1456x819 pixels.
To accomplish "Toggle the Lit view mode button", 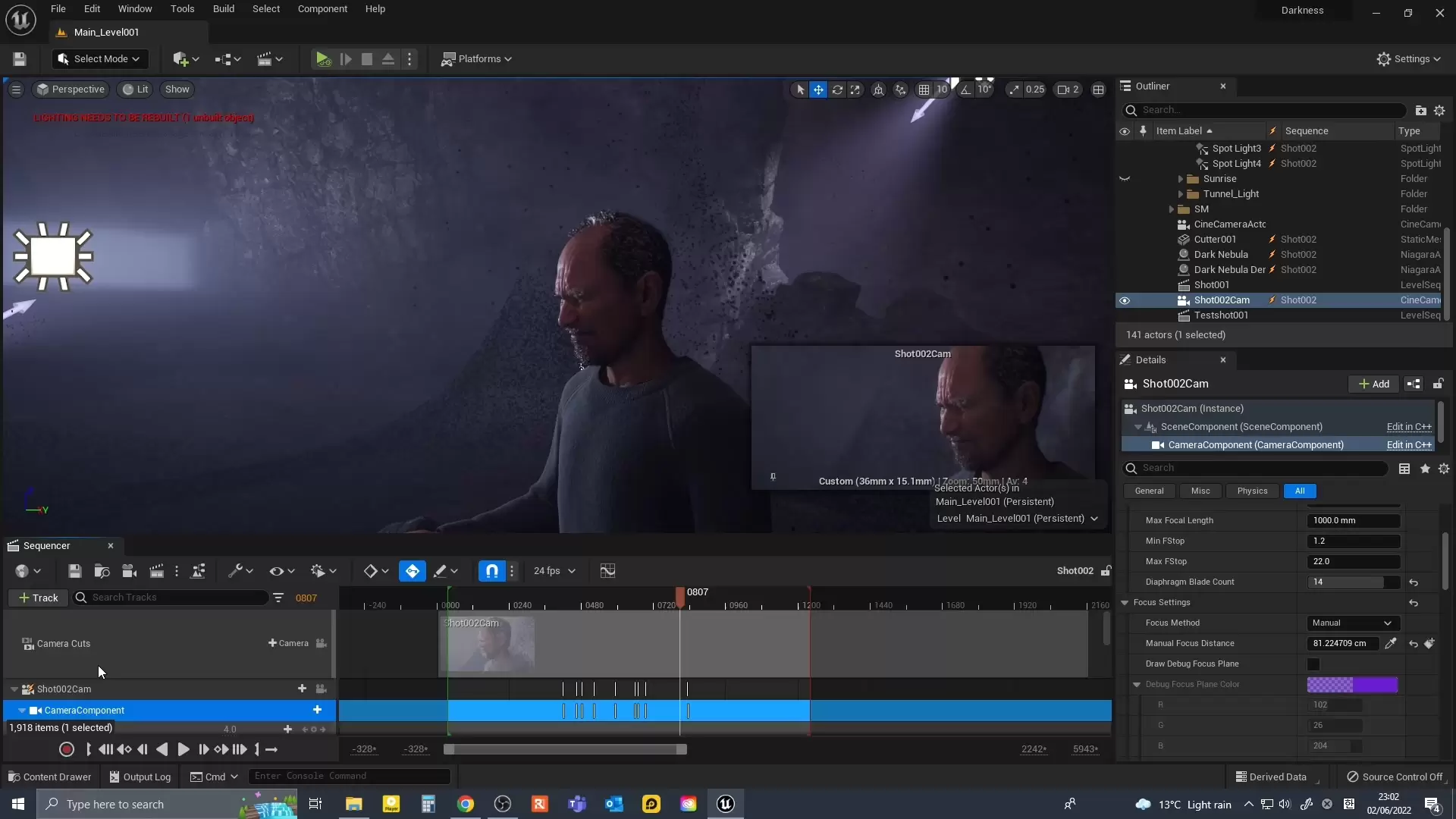I will tap(136, 89).
